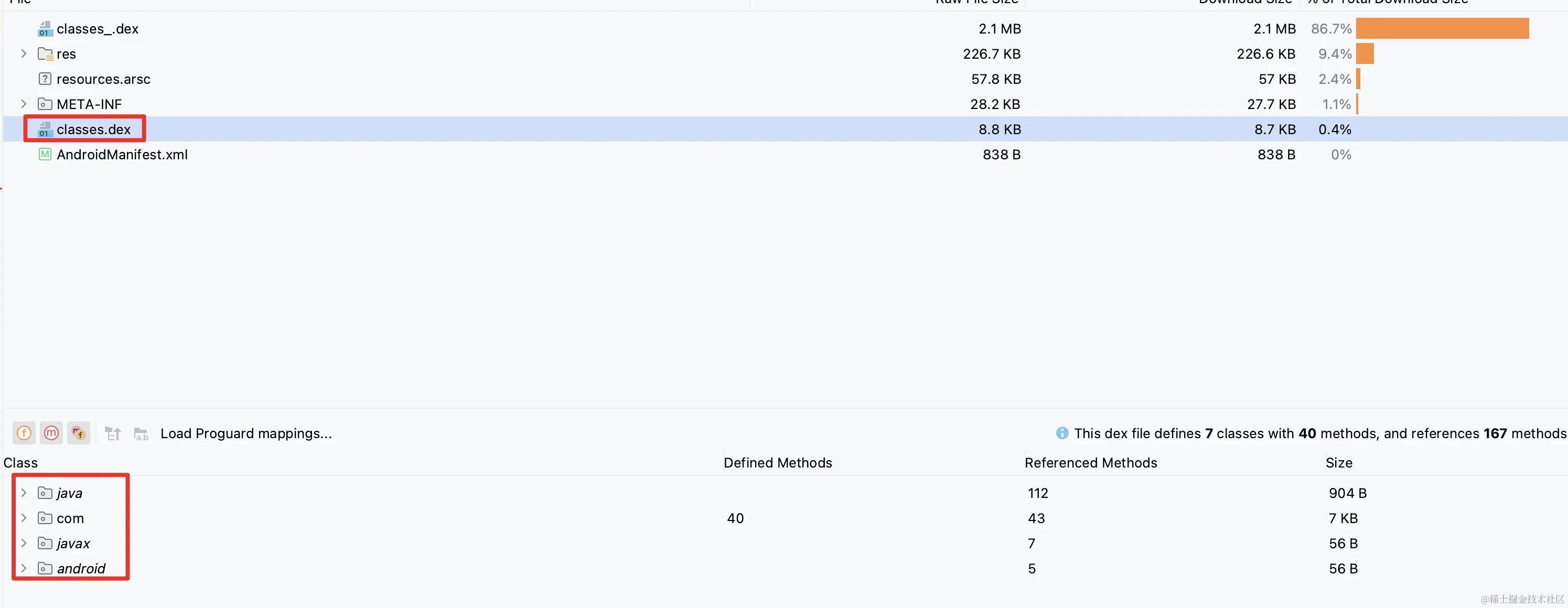
Task: Click the Referenced Methods column header
Action: tap(1090, 462)
